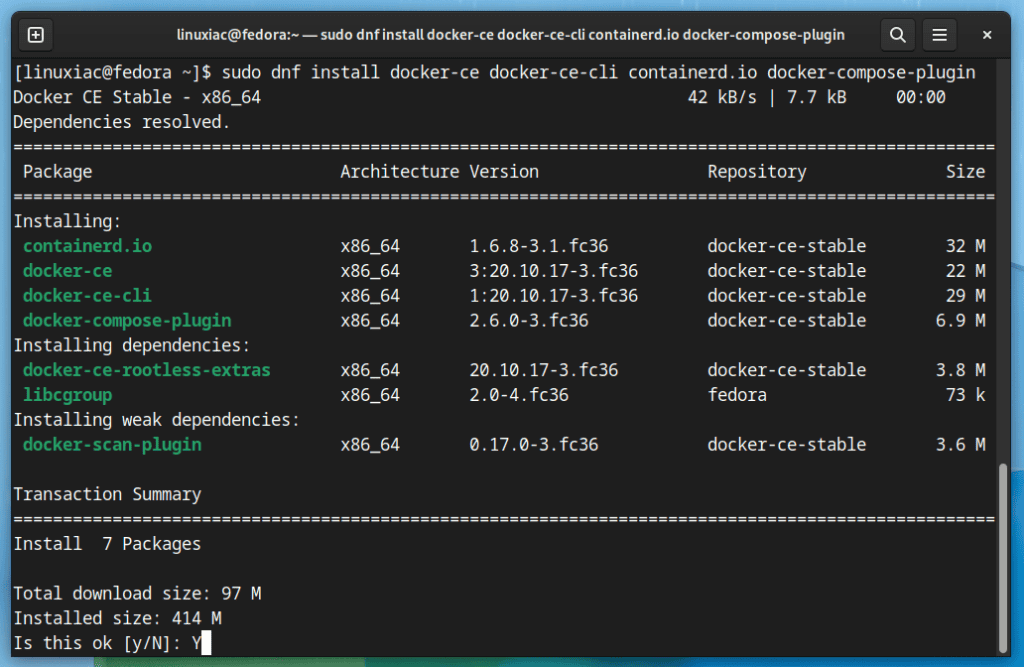Click docker-ce-stable repository in containerd.io row
1024x667 pixels.
click(x=787, y=246)
